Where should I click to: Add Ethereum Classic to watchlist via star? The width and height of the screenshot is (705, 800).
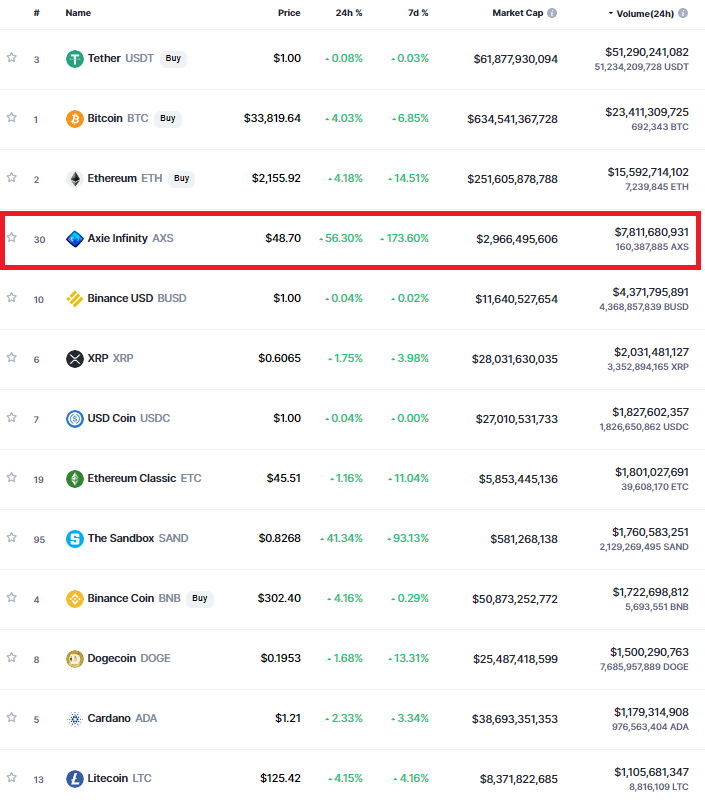click(12, 477)
